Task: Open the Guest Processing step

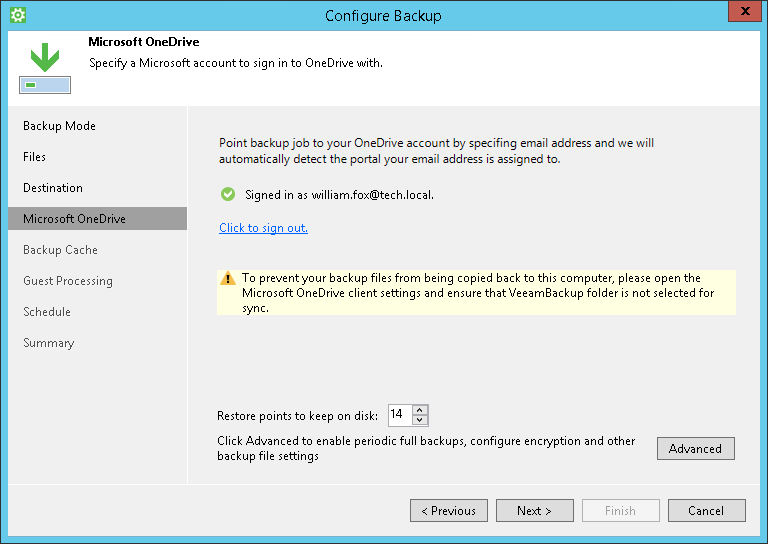Action: [68, 281]
